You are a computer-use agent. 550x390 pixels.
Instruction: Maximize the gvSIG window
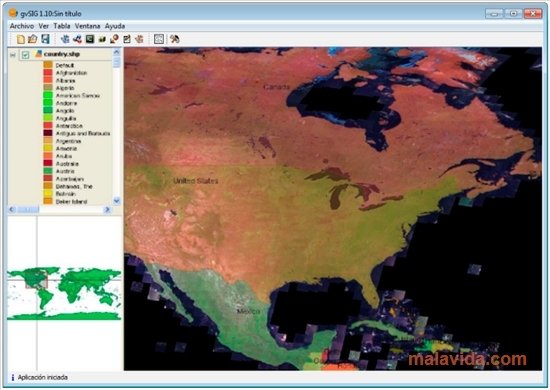point(514,14)
